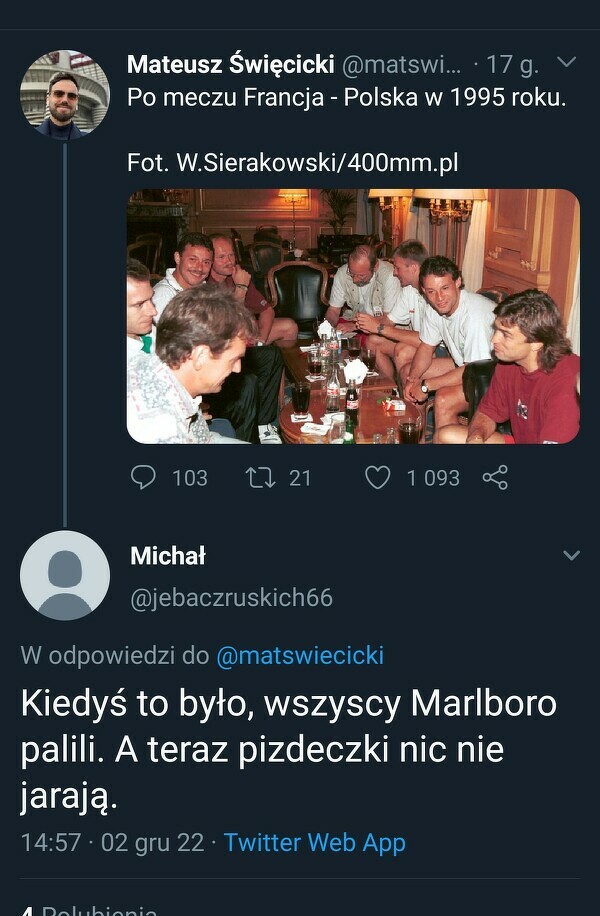Tap the share icon under the photo
The width and height of the screenshot is (600, 916).
495,478
